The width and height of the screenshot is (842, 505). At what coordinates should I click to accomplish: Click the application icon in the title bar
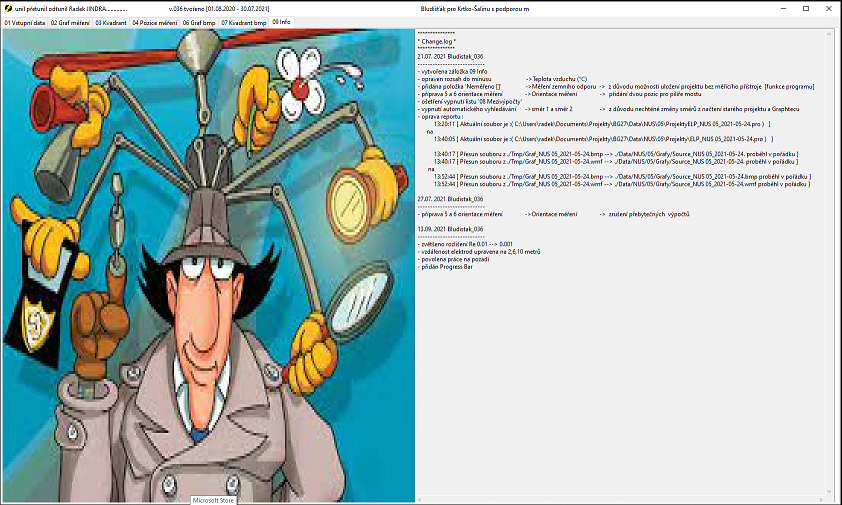pyautogui.click(x=7, y=8)
